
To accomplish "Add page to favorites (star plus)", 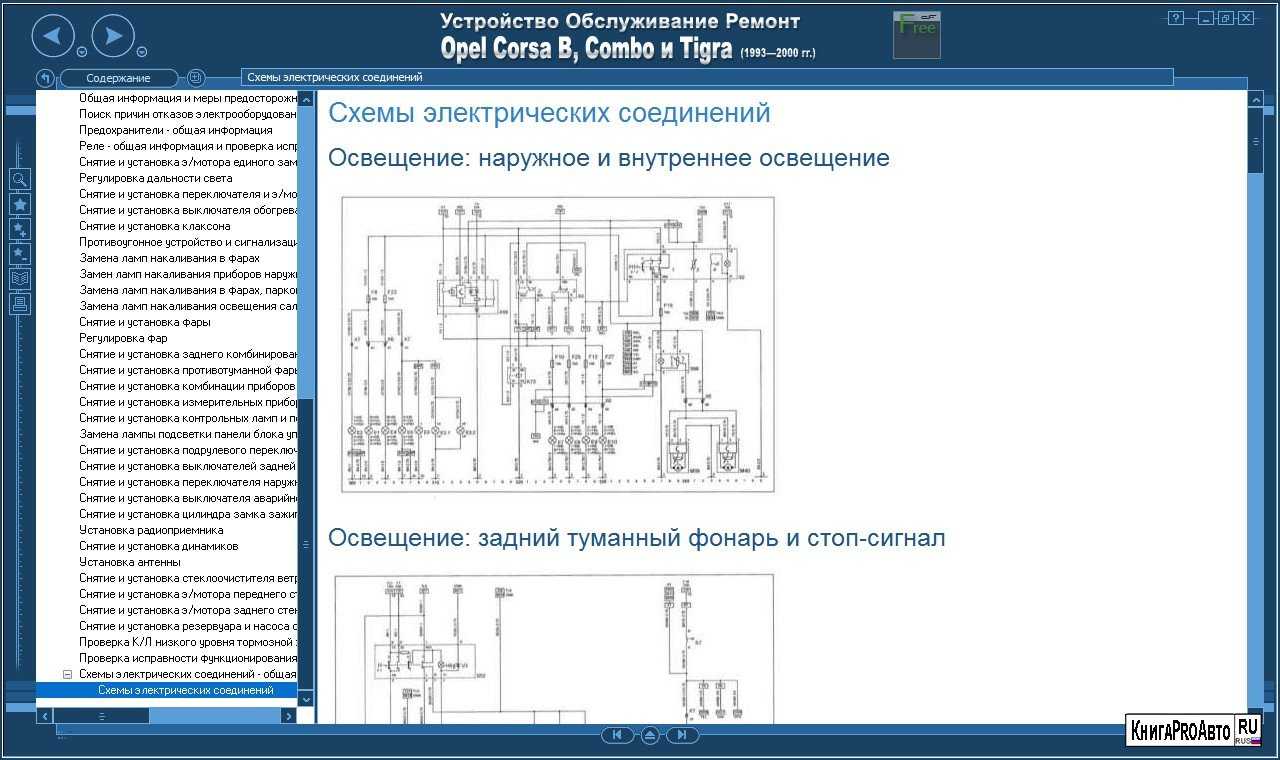I will coord(20,230).
